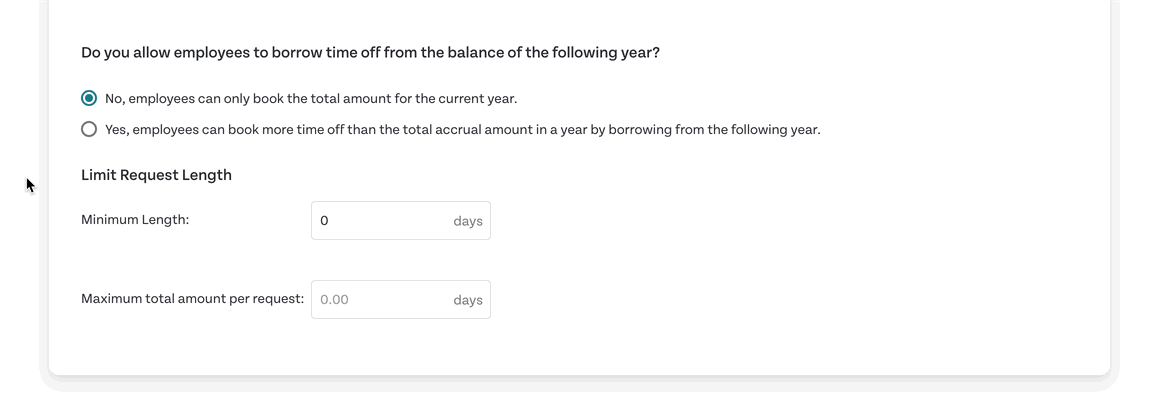Focus the Minimum Length input field
This screenshot has width=1152, height=401.
click(401, 220)
